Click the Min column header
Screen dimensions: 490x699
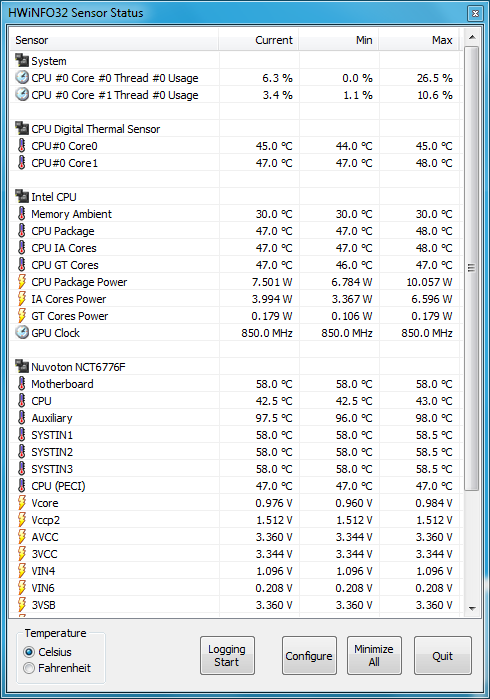coord(339,40)
